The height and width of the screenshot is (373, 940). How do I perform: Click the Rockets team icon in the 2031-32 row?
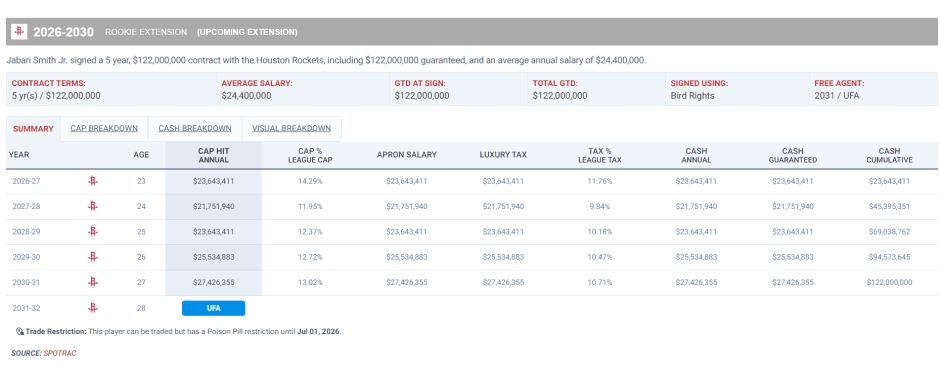coord(92,308)
